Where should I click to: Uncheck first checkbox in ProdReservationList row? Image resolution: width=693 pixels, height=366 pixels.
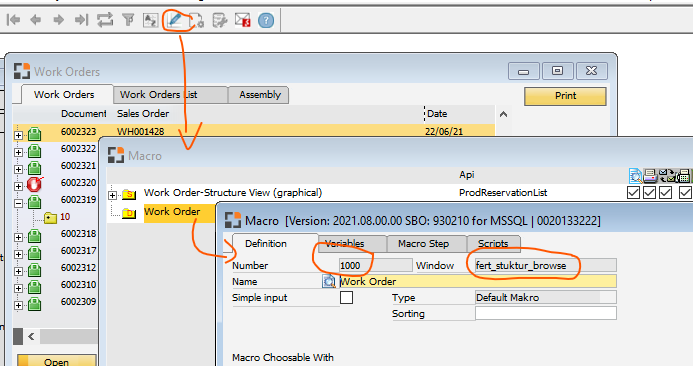[633, 193]
